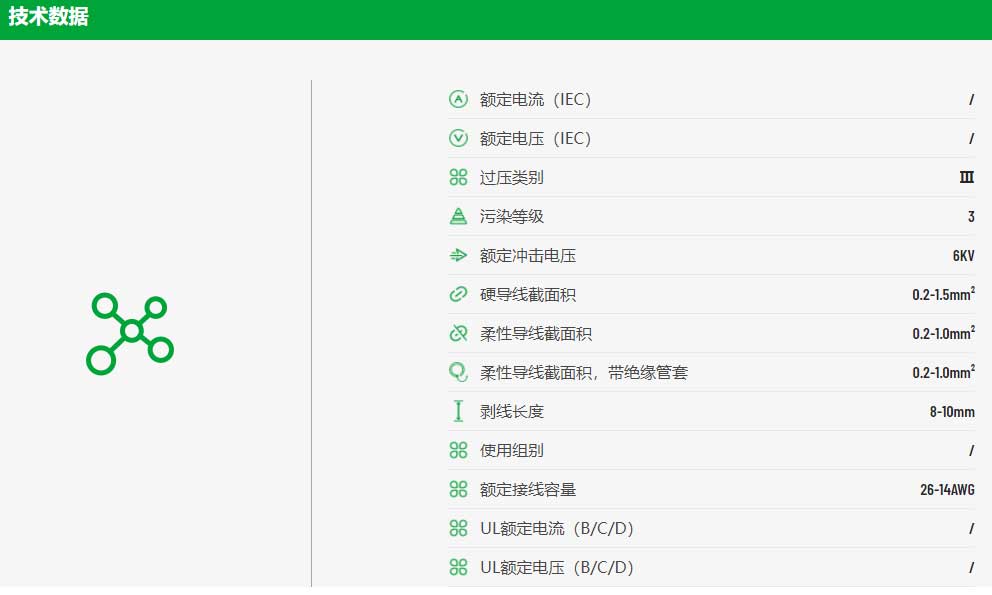Click the 26-14AWG rated wiring capacity value

coord(947,489)
